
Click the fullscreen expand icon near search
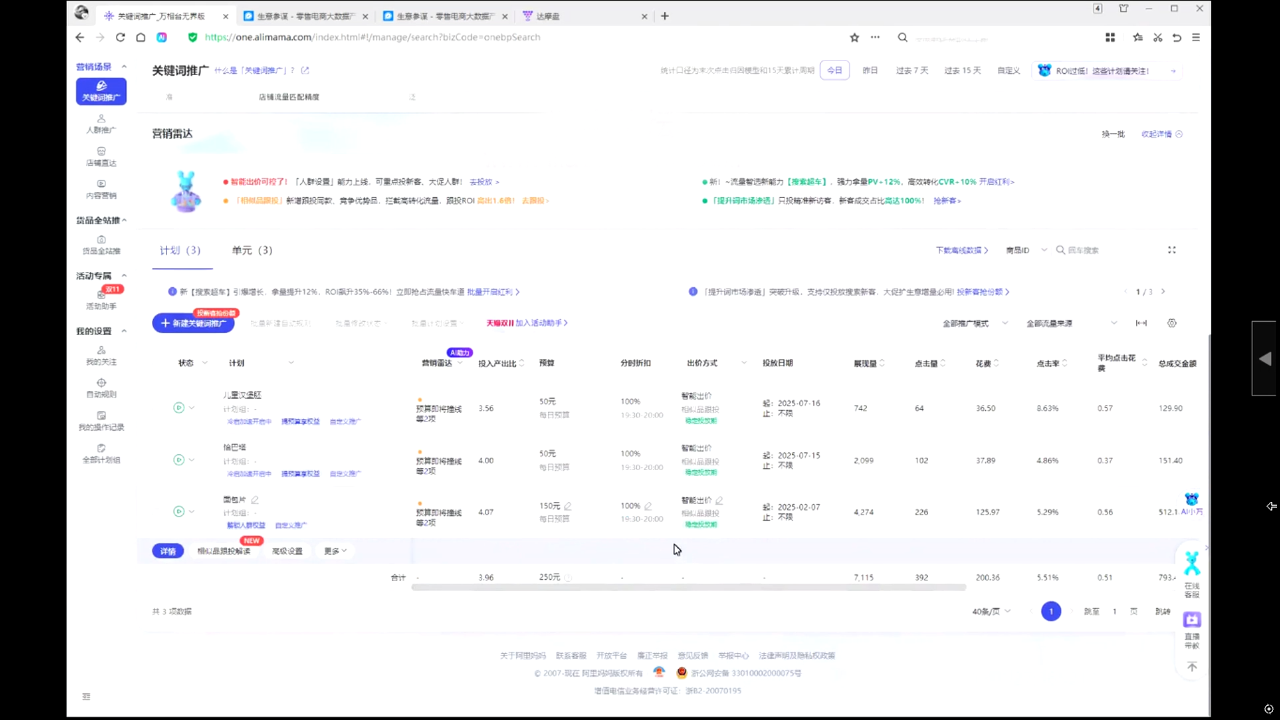(1172, 250)
